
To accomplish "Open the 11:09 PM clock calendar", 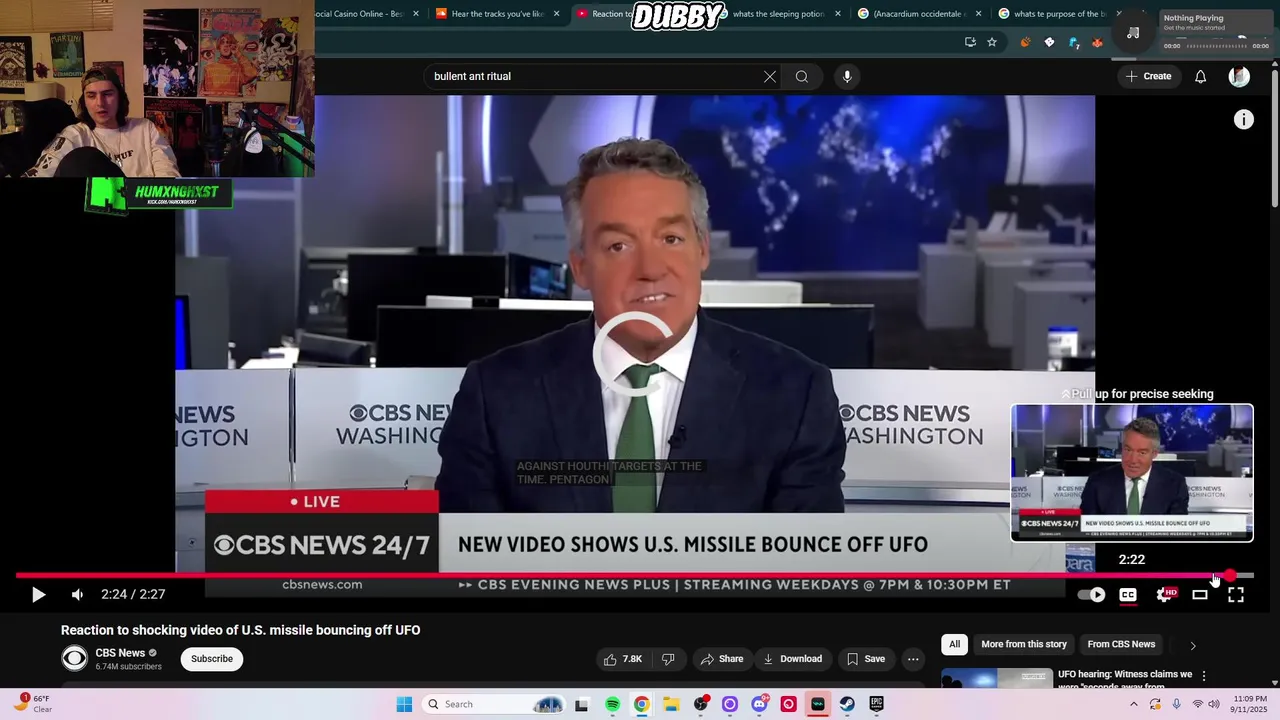I will tap(1250, 704).
